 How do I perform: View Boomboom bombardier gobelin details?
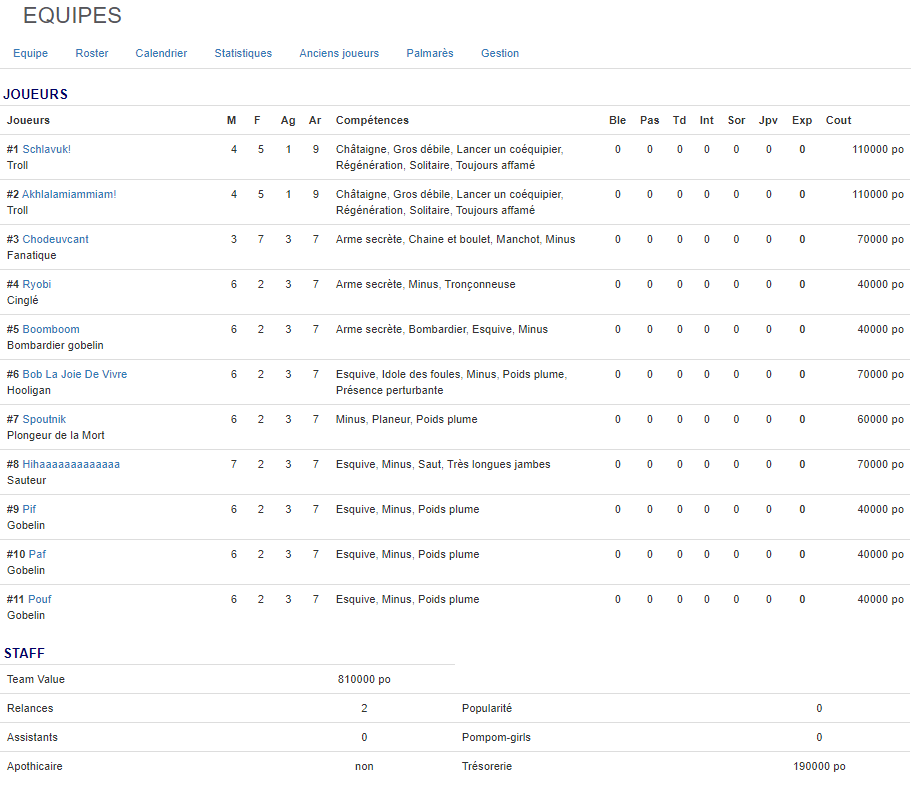(51, 329)
